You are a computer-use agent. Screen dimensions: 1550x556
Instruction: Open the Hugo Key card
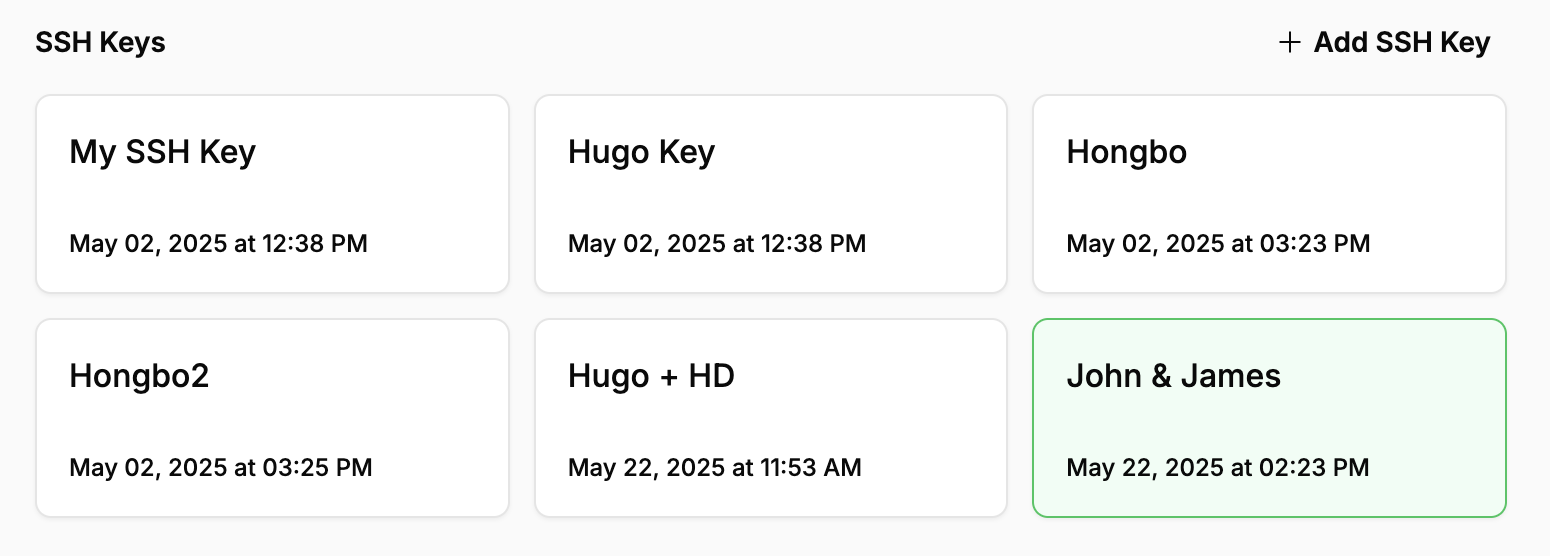click(771, 195)
